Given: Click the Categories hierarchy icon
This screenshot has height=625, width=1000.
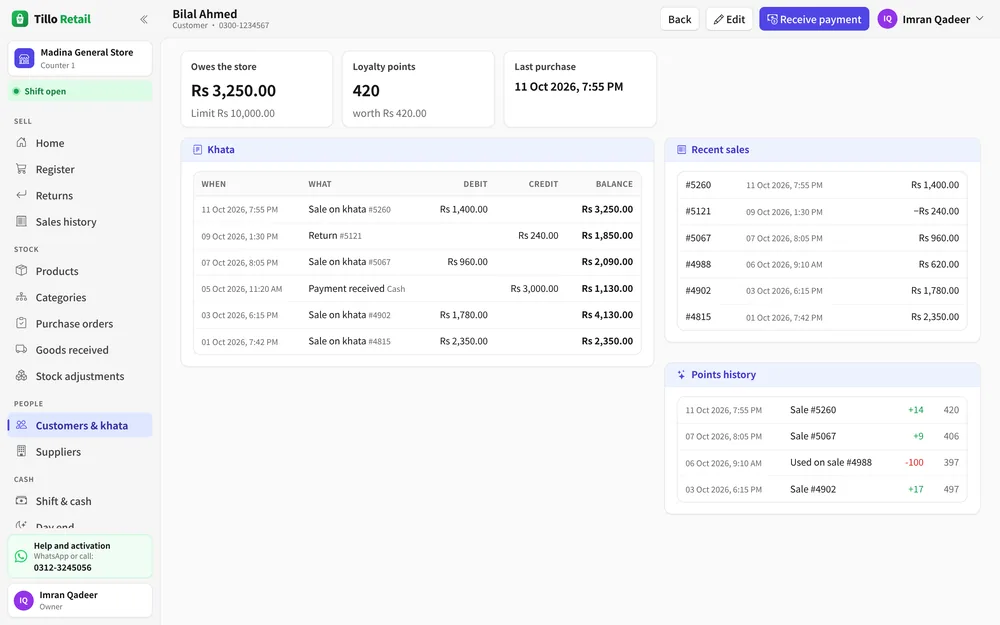Looking at the screenshot, I should [x=22, y=297].
